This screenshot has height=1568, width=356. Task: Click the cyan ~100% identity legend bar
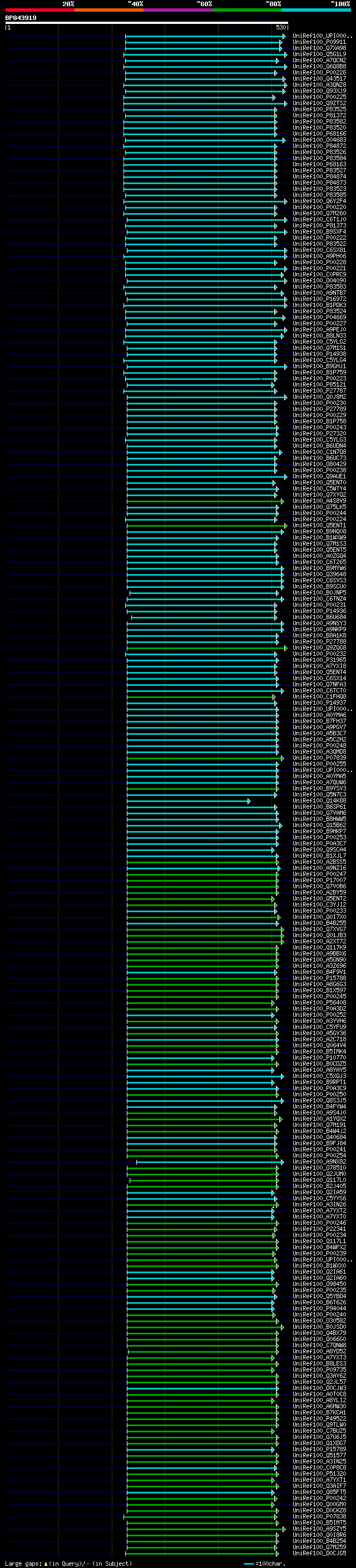[317, 10]
